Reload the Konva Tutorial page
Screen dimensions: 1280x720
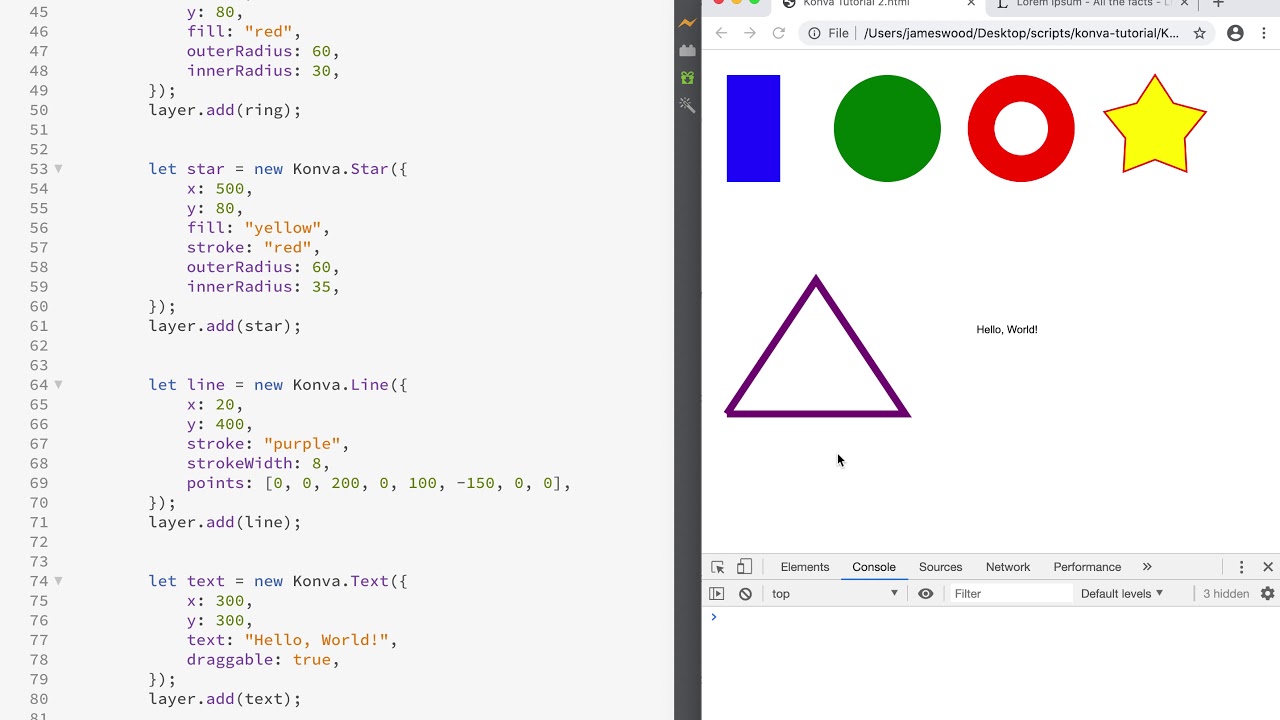click(x=779, y=33)
